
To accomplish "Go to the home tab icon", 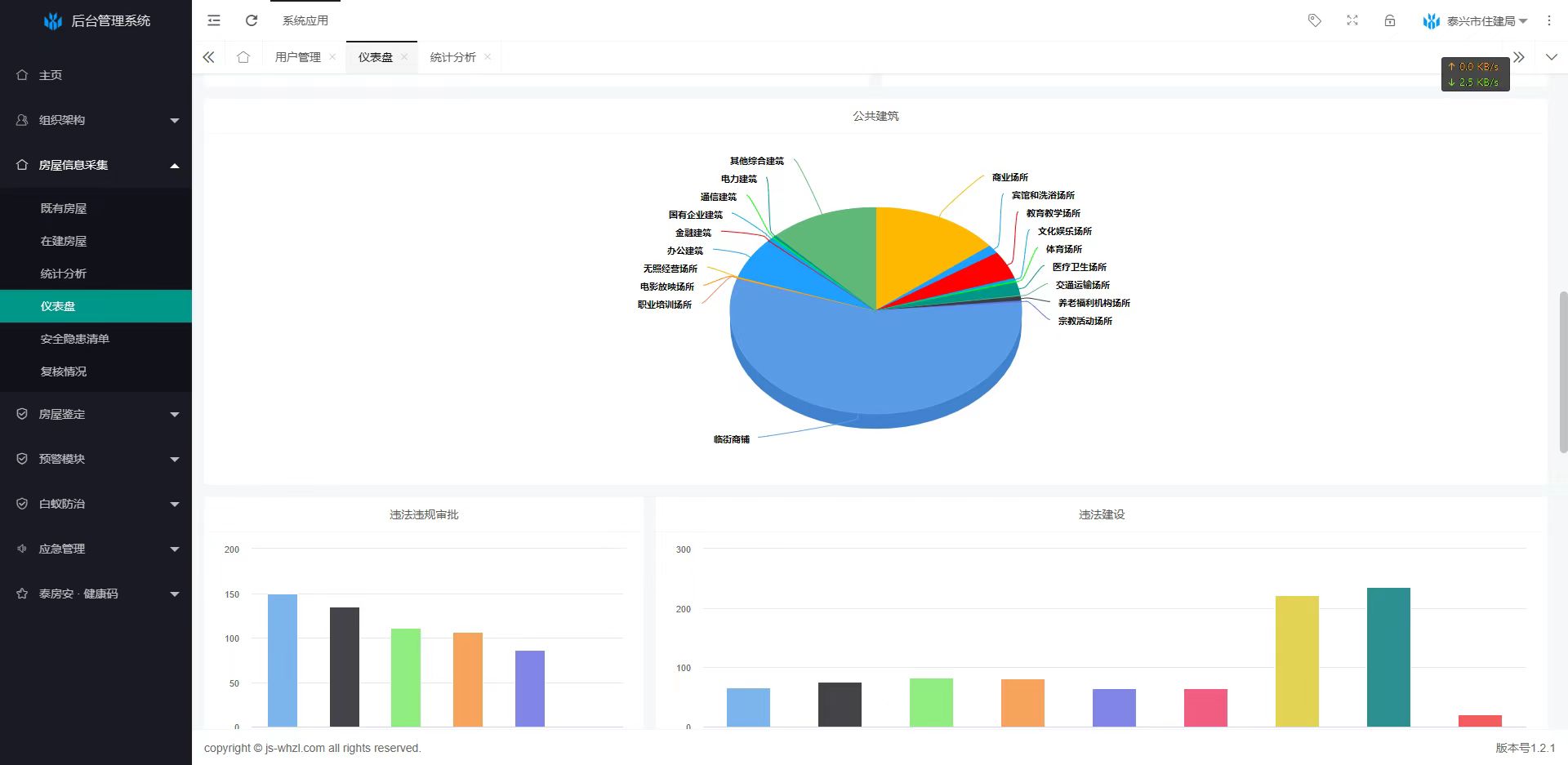I will 243,57.
